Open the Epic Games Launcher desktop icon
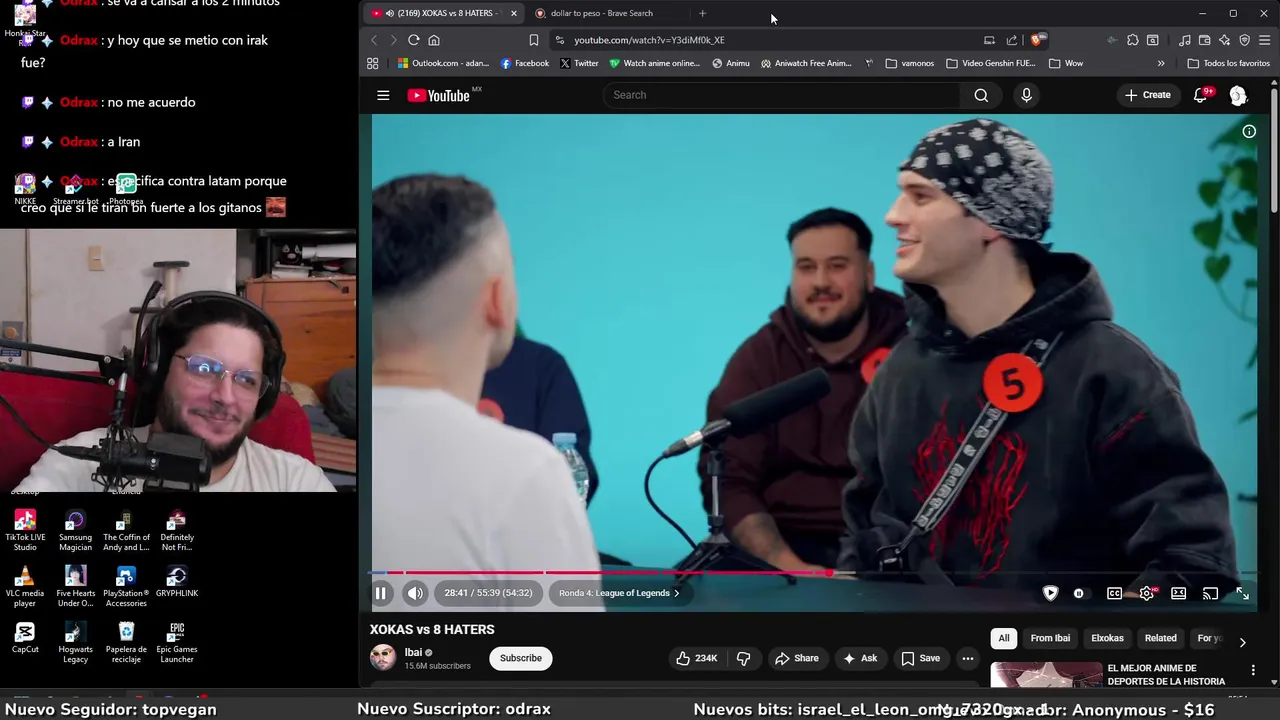This screenshot has height=720, width=1280. tap(177, 643)
